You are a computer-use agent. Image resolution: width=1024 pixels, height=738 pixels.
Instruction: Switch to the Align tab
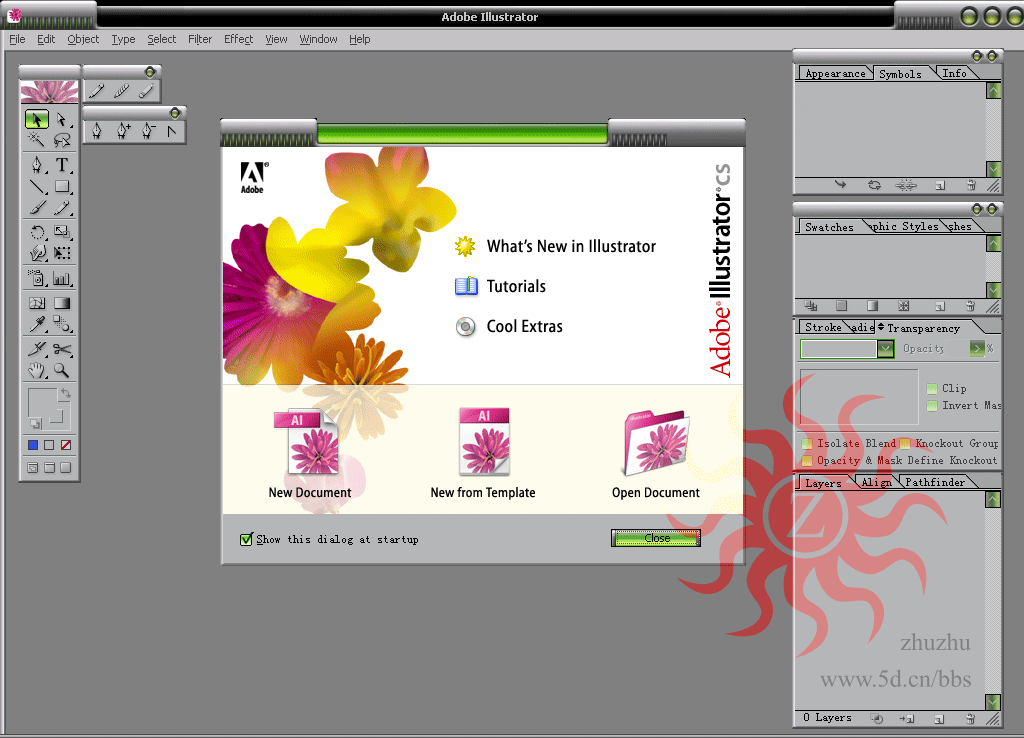pos(876,483)
